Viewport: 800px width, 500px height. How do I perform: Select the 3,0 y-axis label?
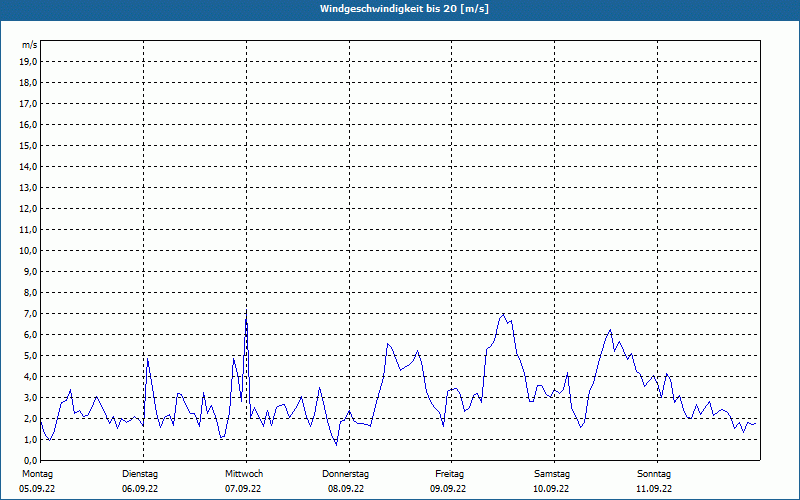tap(30, 397)
